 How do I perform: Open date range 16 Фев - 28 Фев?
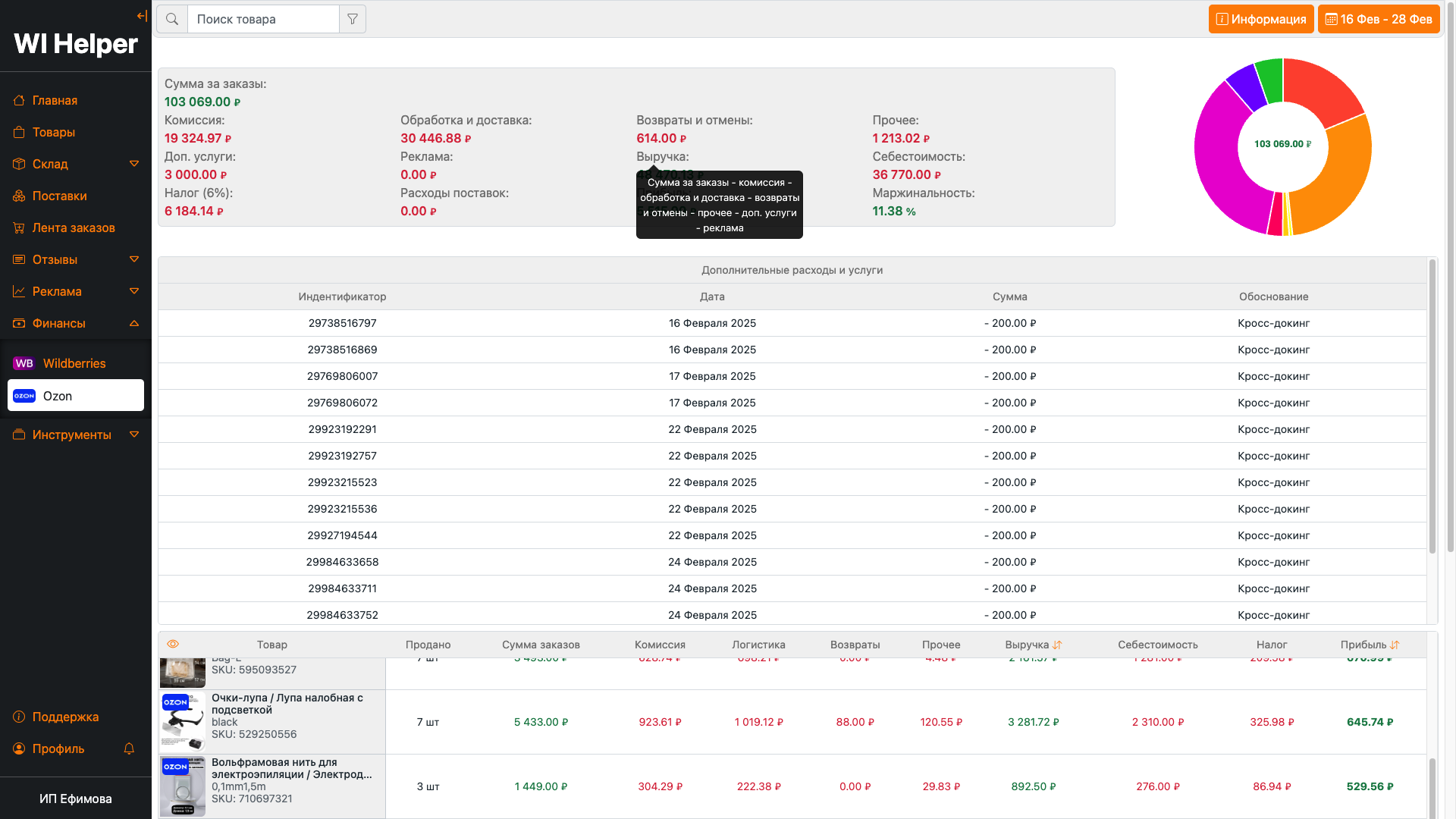click(1378, 19)
